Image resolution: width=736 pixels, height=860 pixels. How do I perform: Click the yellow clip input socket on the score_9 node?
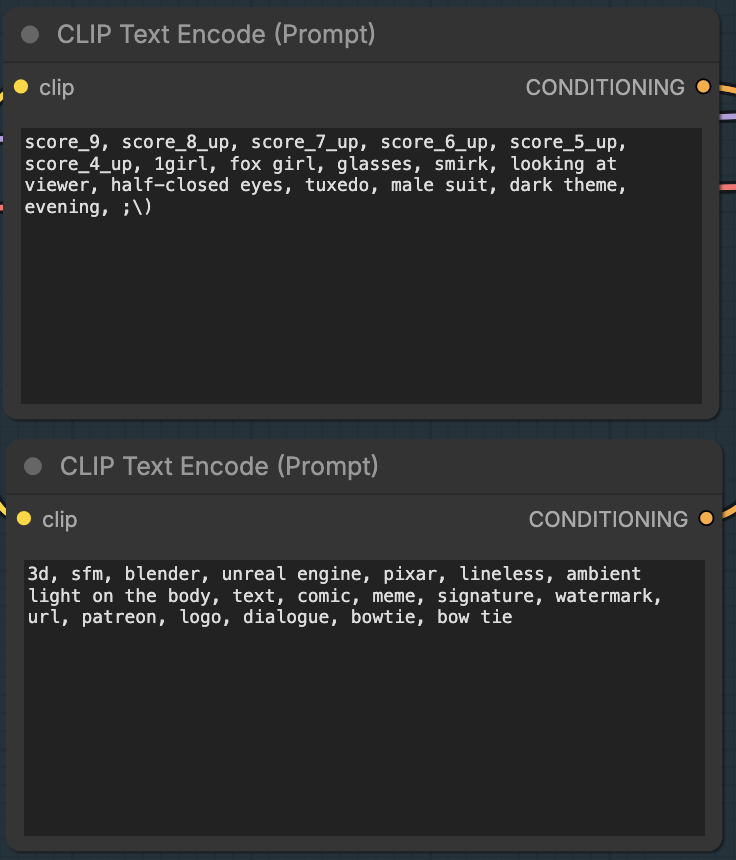tap(21, 87)
